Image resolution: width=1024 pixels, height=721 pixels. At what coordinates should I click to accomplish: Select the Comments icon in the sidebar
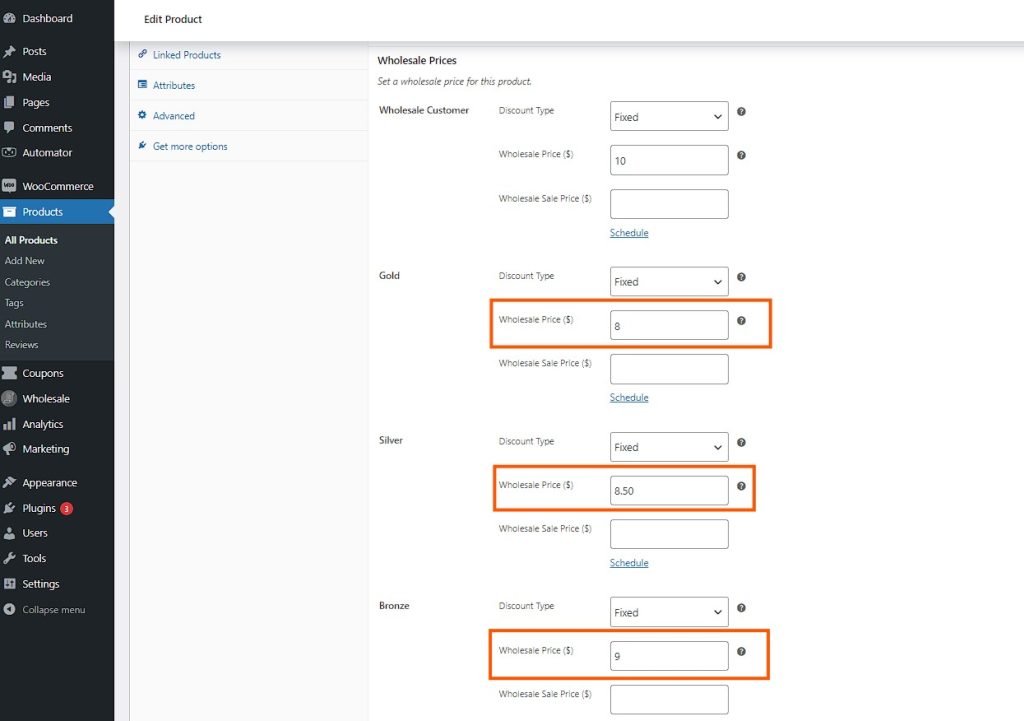click(44, 127)
